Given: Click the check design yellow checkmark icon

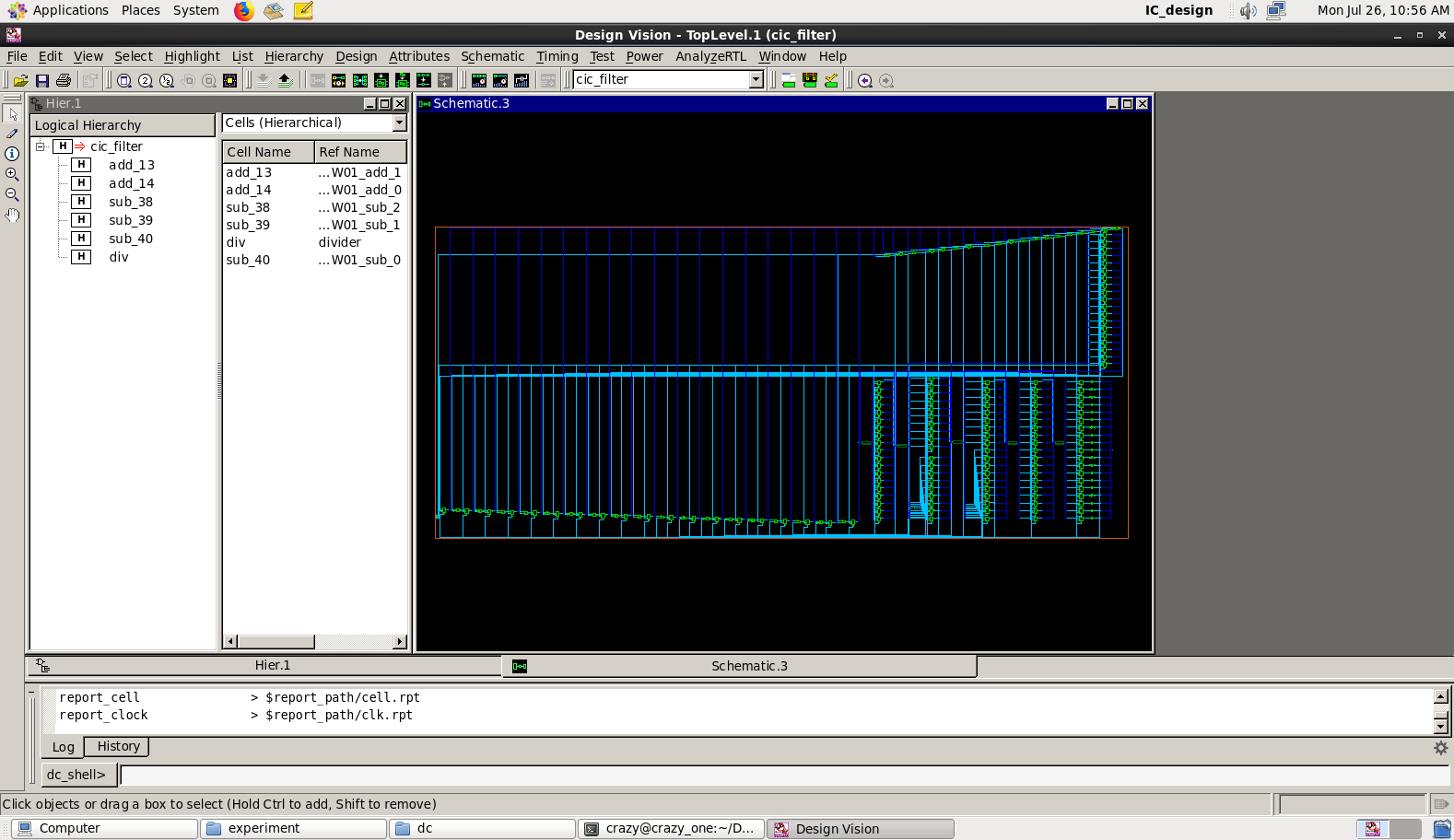Looking at the screenshot, I should [831, 80].
